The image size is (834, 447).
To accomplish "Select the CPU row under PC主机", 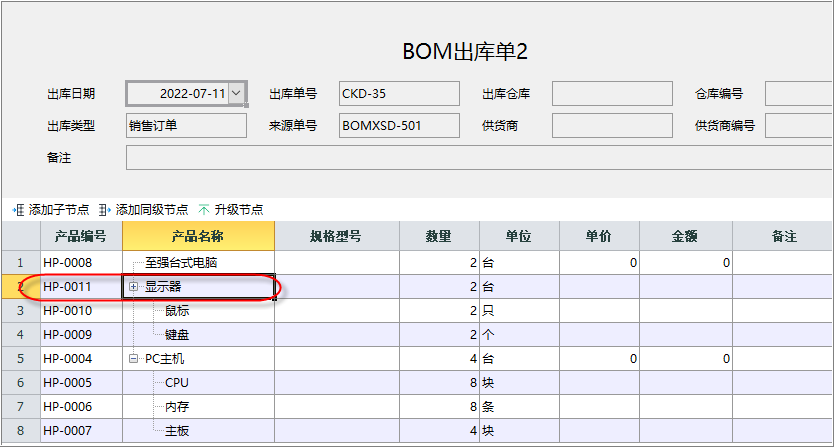I will pos(177,383).
